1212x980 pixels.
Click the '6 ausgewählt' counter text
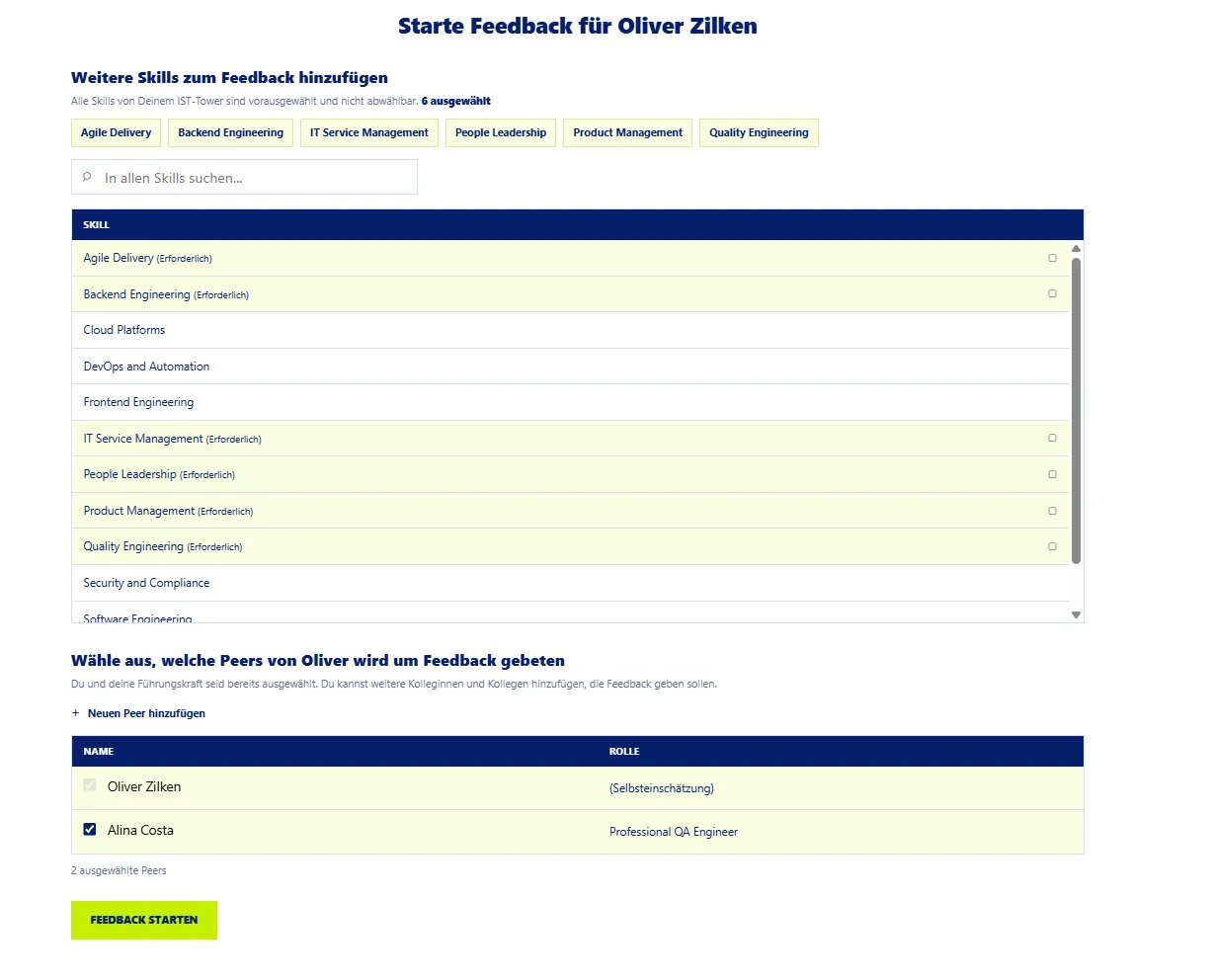pyautogui.click(x=456, y=101)
